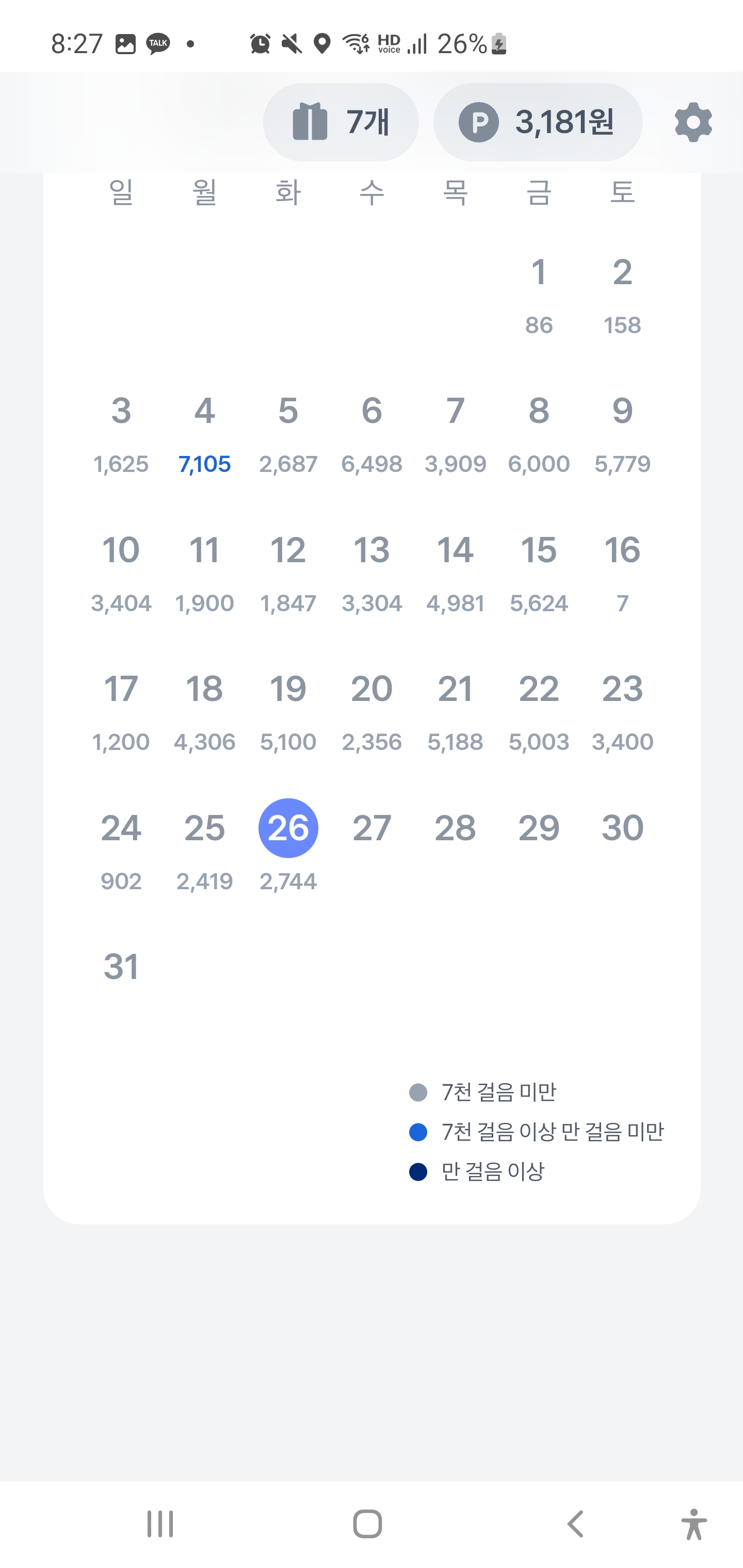Viewport: 743px width, 1568px height.
Task: Open the 3,181원 points balance
Action: 563,122
